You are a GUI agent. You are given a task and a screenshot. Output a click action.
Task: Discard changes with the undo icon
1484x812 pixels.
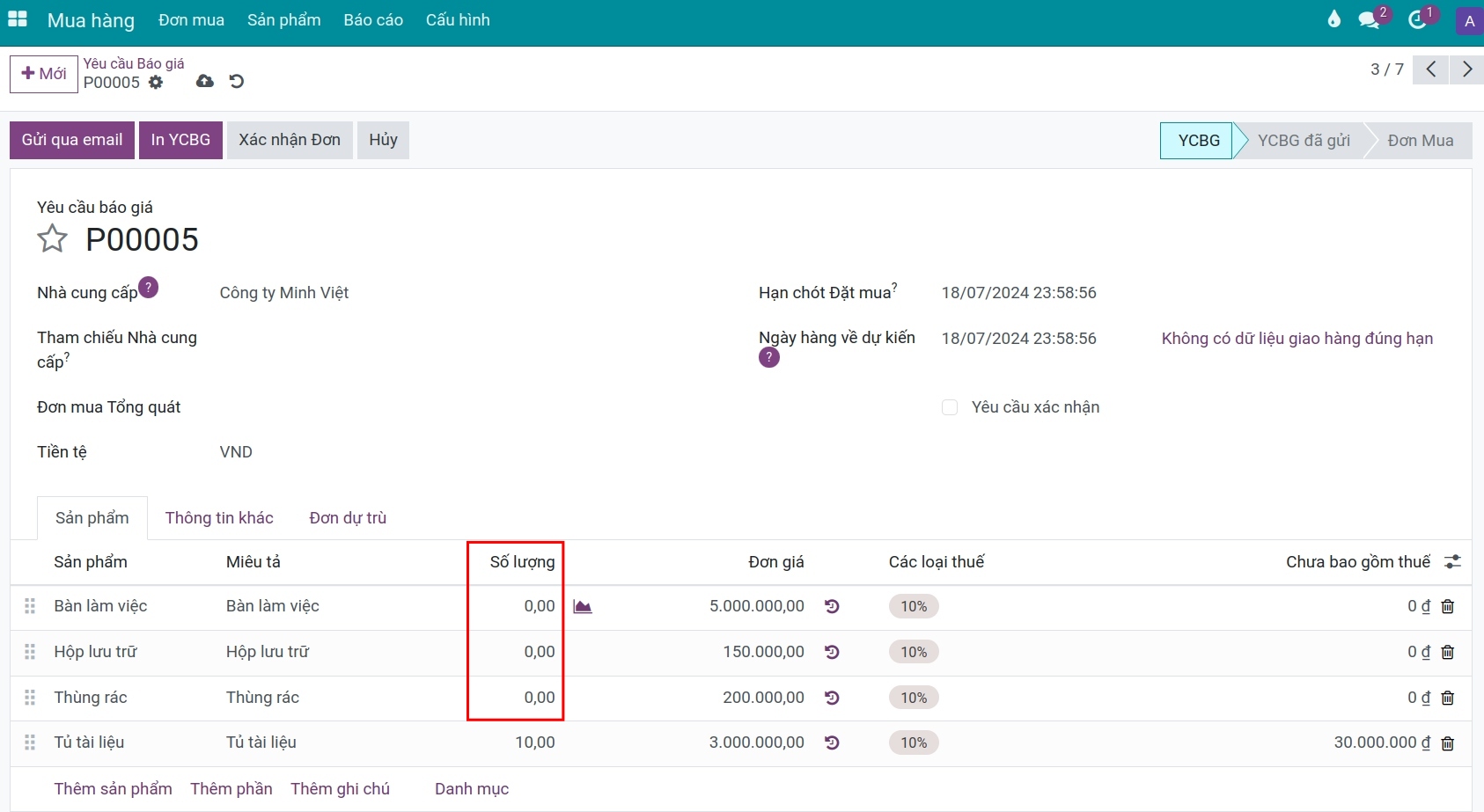click(x=236, y=81)
